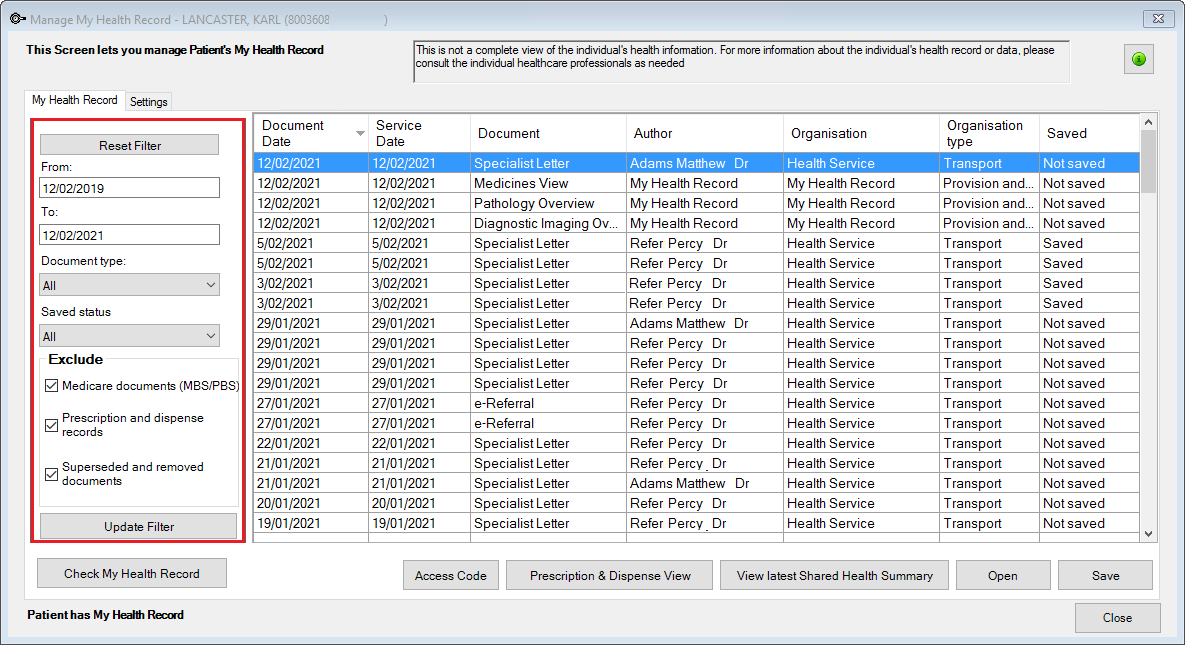The image size is (1185, 645).
Task: Select the Medicines View document row
Action: 697,183
